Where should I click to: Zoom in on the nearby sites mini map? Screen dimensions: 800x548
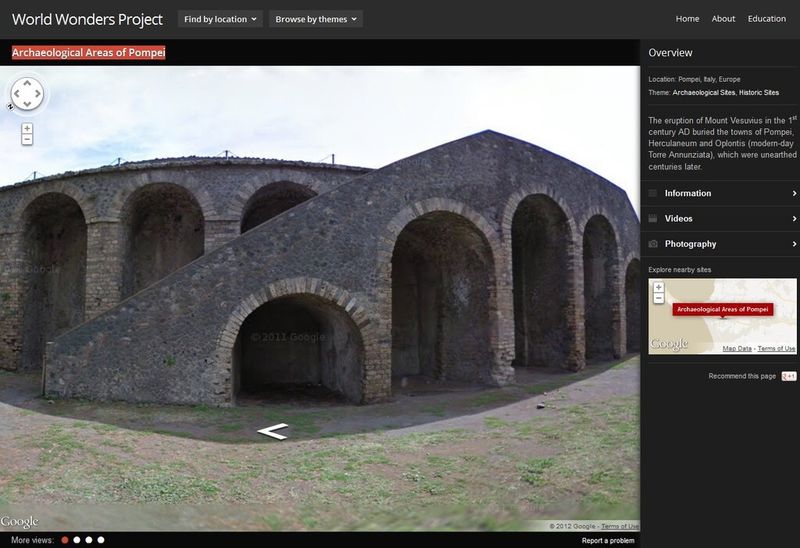click(659, 287)
